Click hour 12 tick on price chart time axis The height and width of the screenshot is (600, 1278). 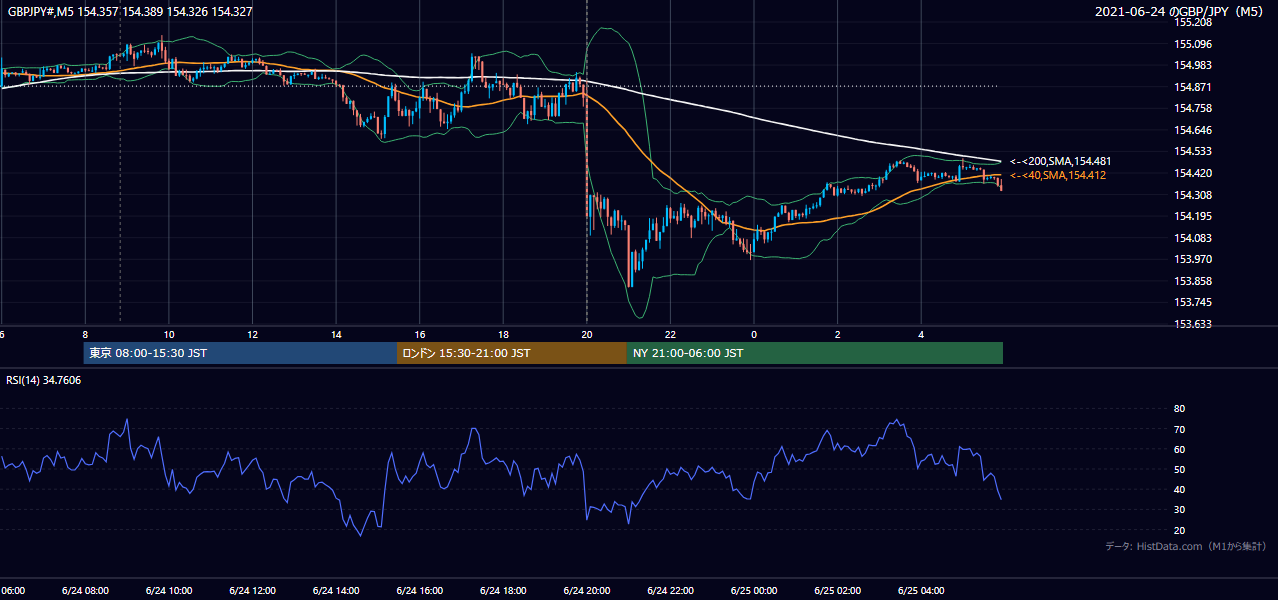point(253,335)
